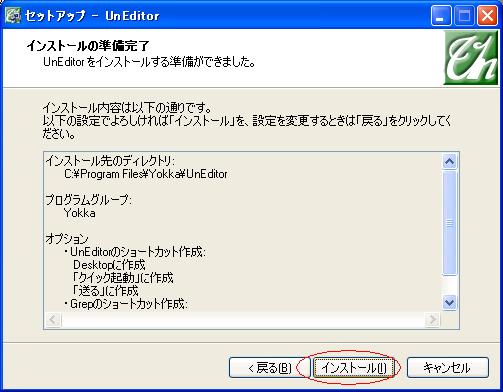
Task: Click the vertical scrollbar up arrow
Action: 449,162
